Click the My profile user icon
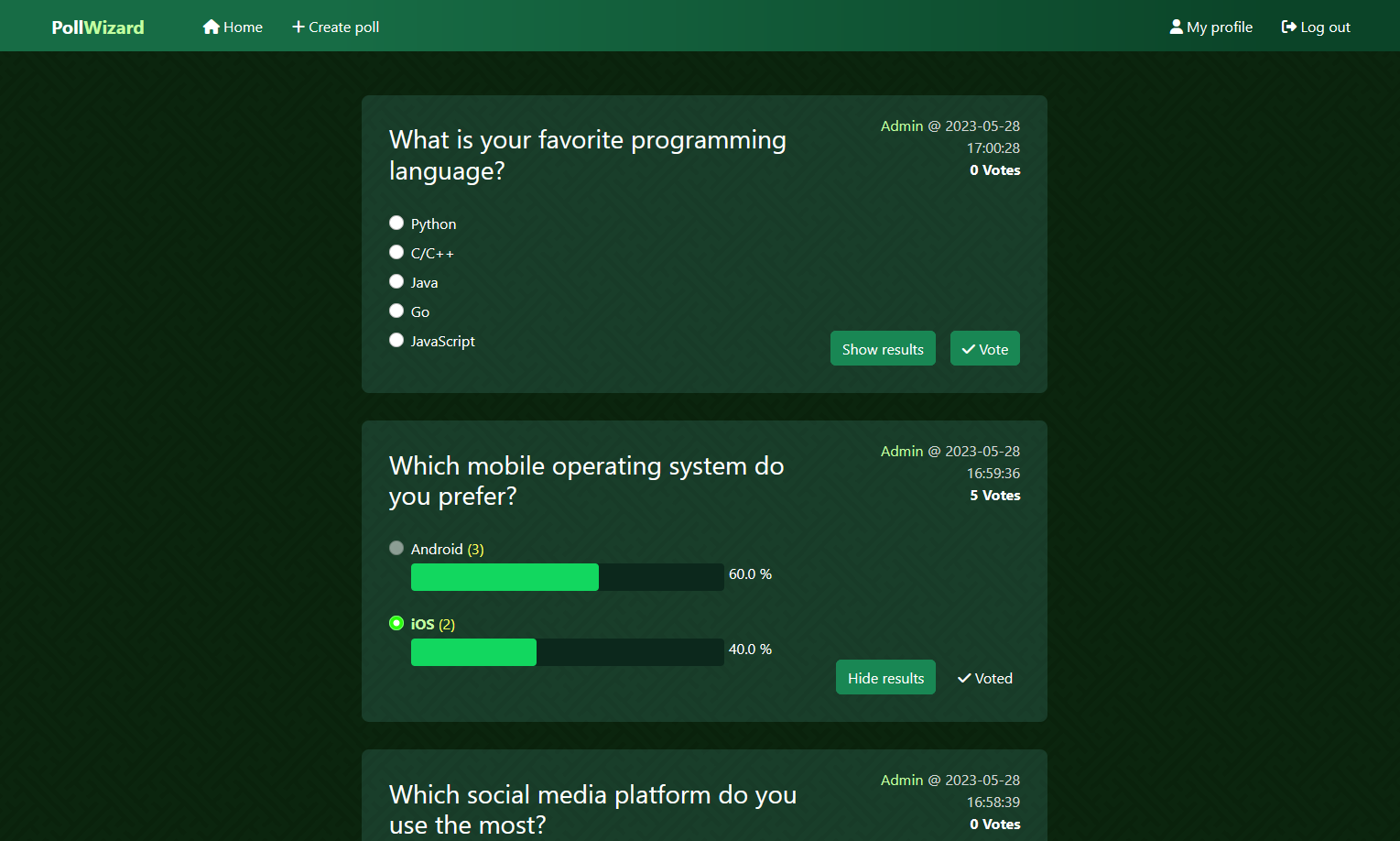 coord(1177,27)
